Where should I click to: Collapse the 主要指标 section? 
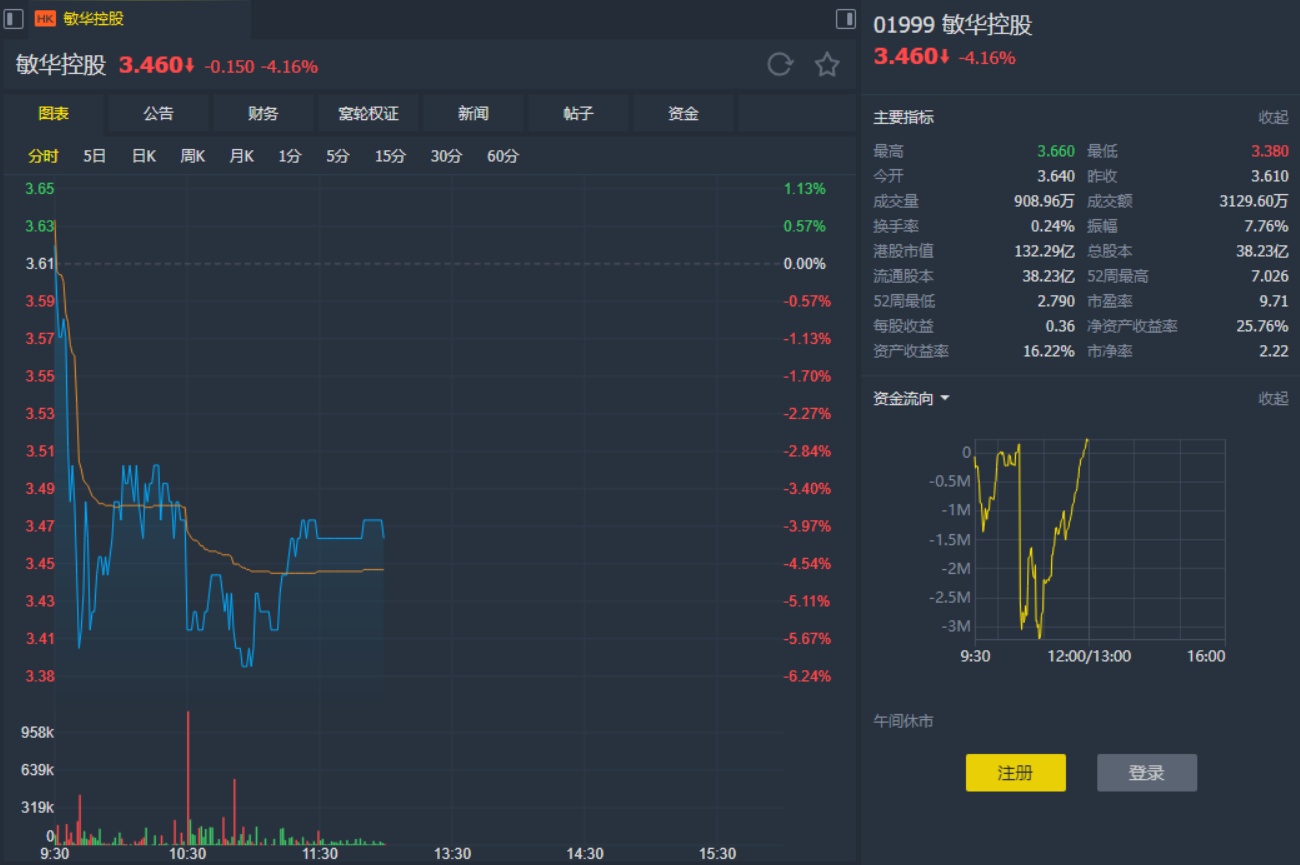coord(1273,117)
